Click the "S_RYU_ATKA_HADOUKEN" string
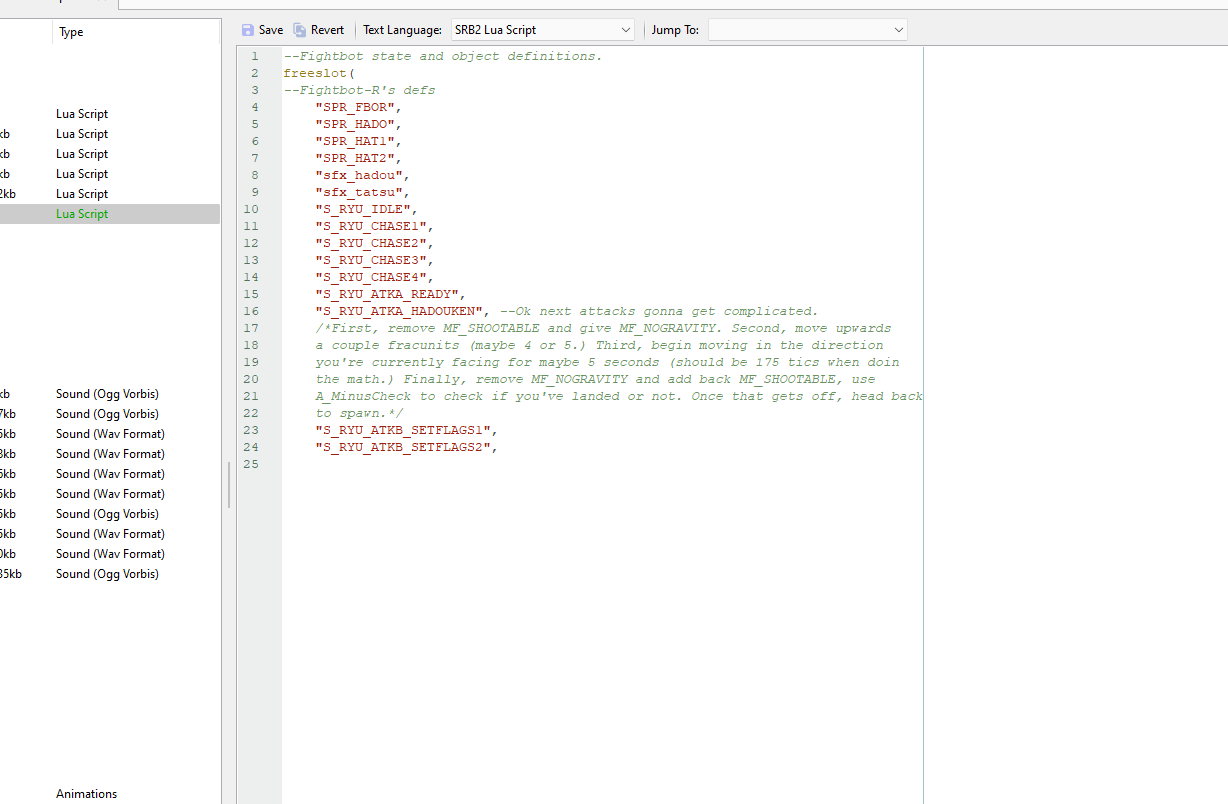1228x804 pixels. (x=399, y=311)
